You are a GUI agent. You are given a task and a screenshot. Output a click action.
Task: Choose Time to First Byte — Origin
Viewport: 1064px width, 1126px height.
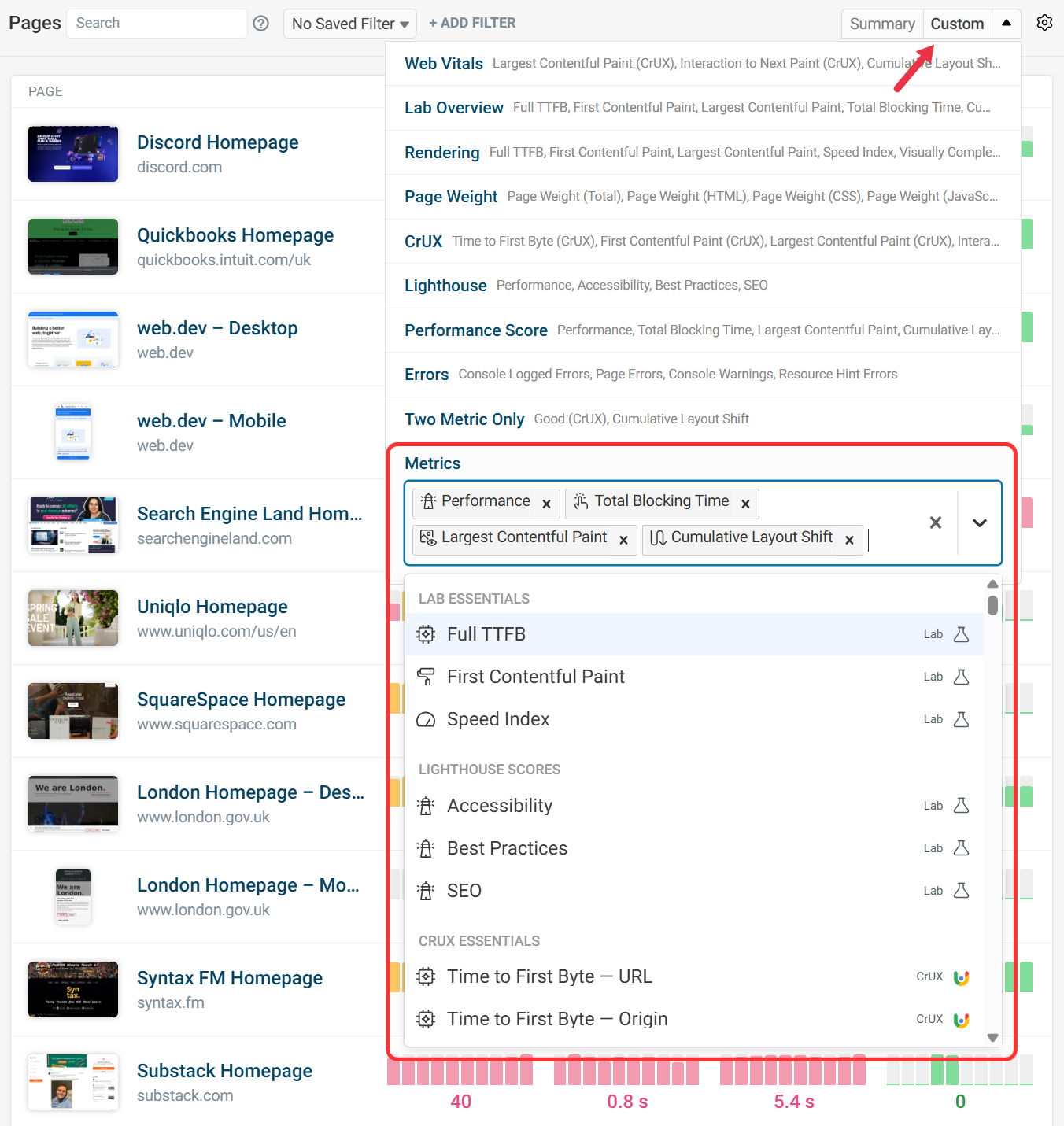pyautogui.click(x=693, y=1019)
